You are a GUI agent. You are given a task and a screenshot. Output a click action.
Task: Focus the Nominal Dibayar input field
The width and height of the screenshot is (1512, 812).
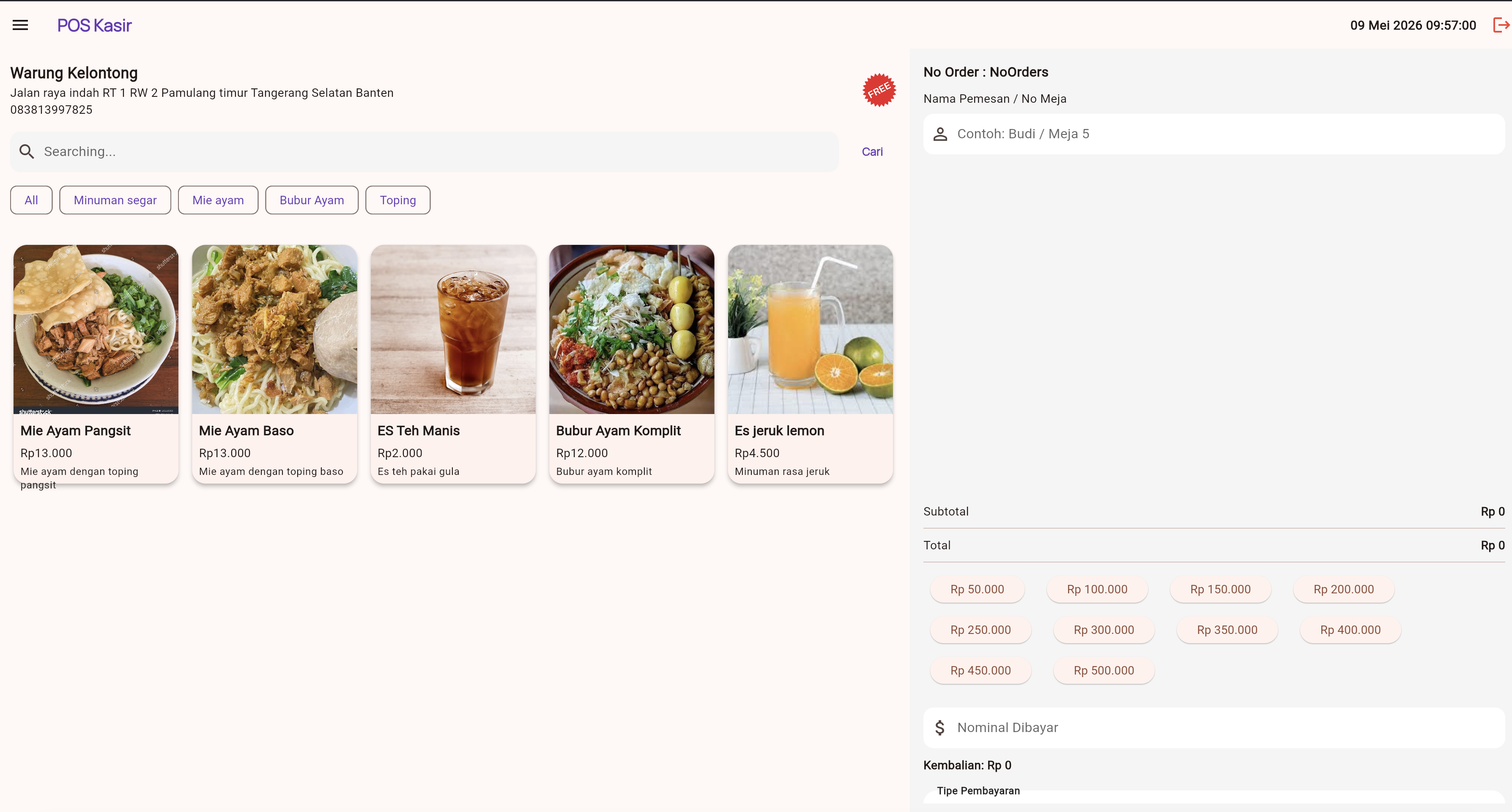[x=1213, y=727]
